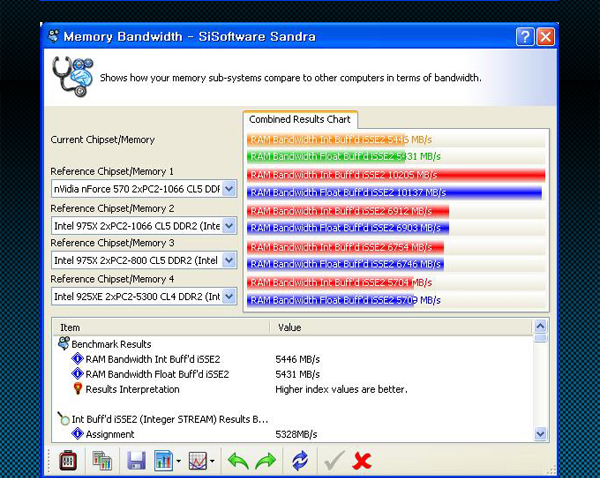Click the blue Float 5709 MB/s bar
This screenshot has width=600, height=478.
(x=330, y=300)
